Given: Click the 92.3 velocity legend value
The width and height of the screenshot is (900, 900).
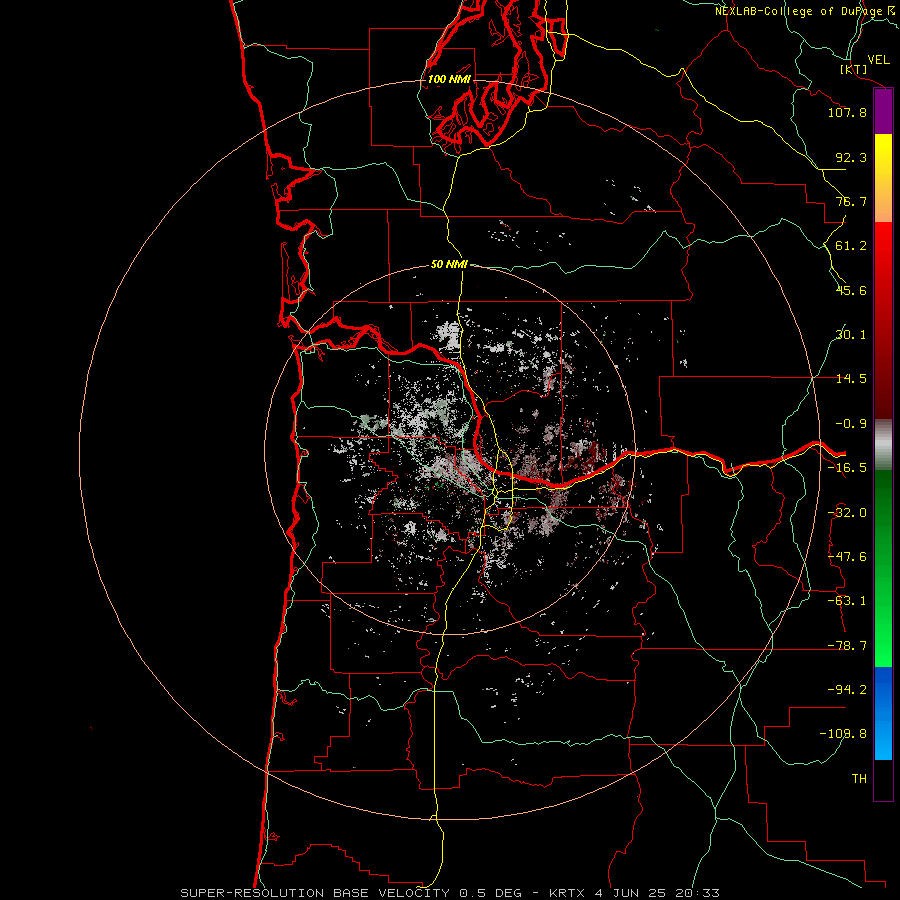Looking at the screenshot, I should (x=851, y=157).
